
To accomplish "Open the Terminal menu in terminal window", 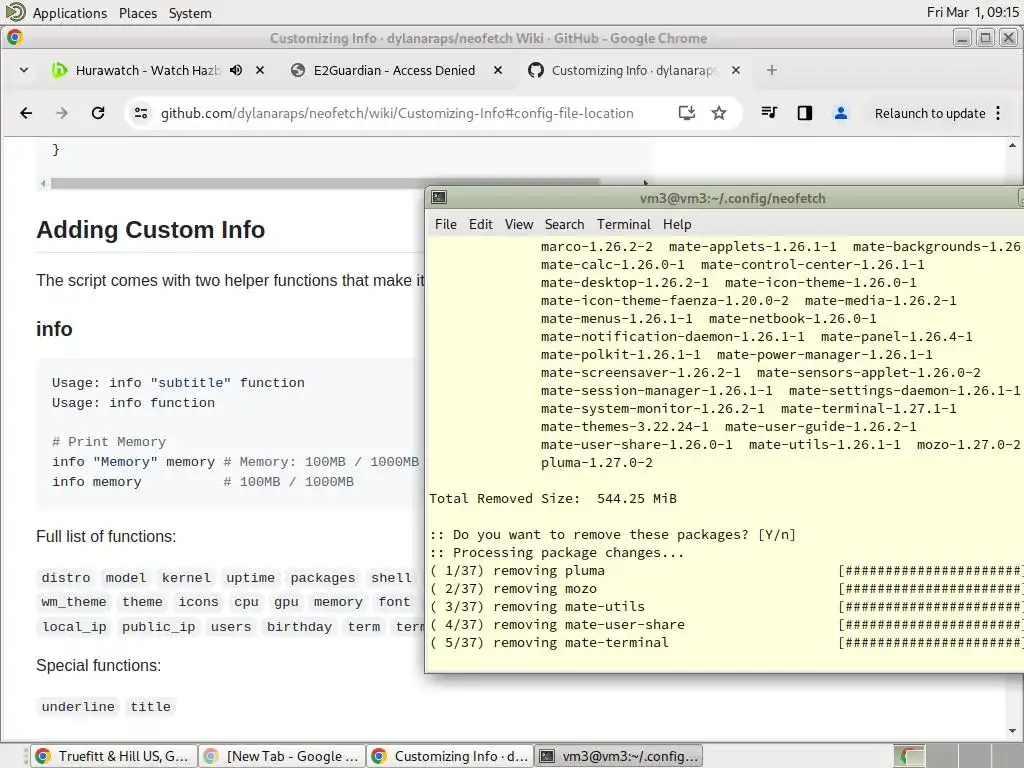I will 624,224.
